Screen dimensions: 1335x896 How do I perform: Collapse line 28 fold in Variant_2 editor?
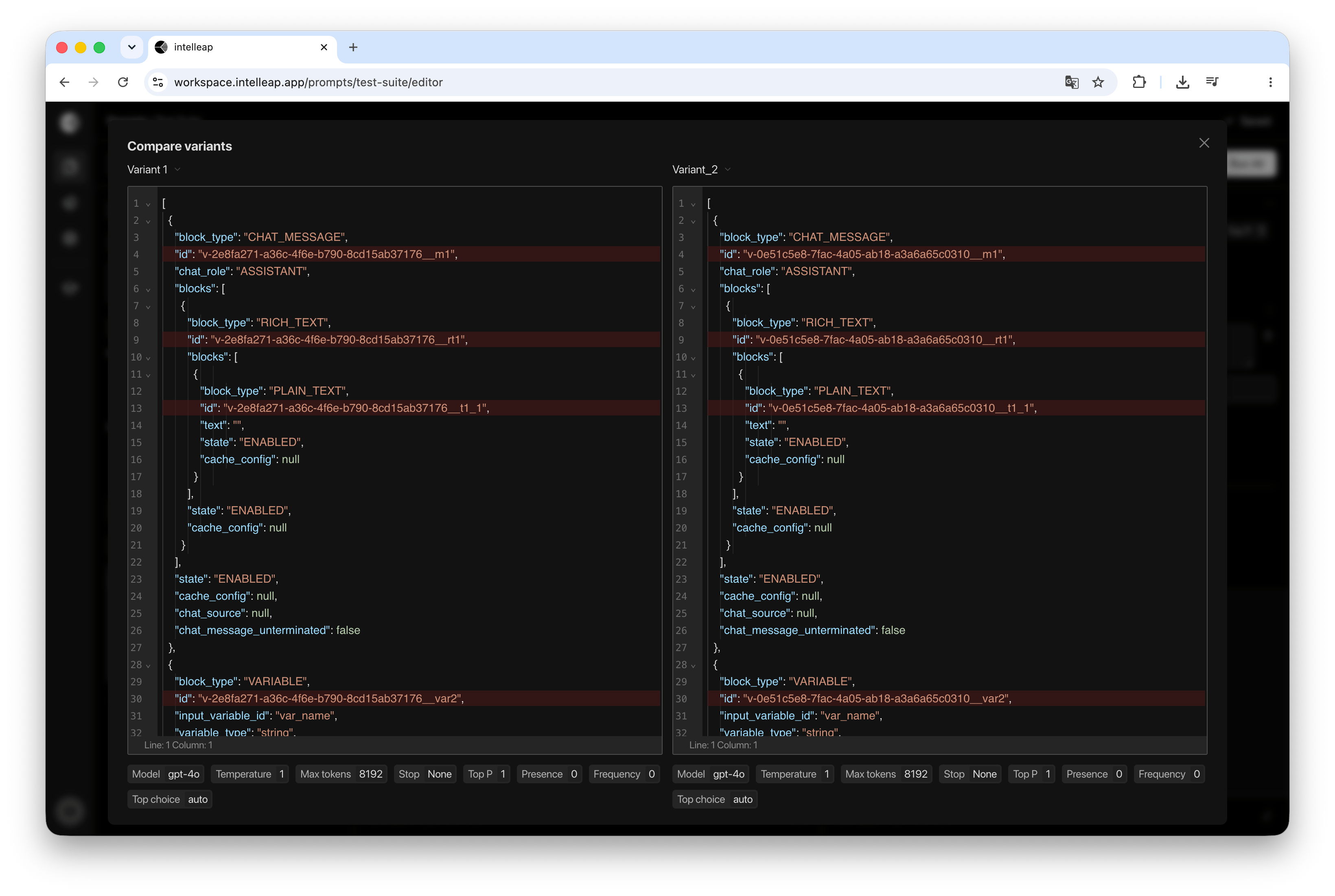(693, 665)
